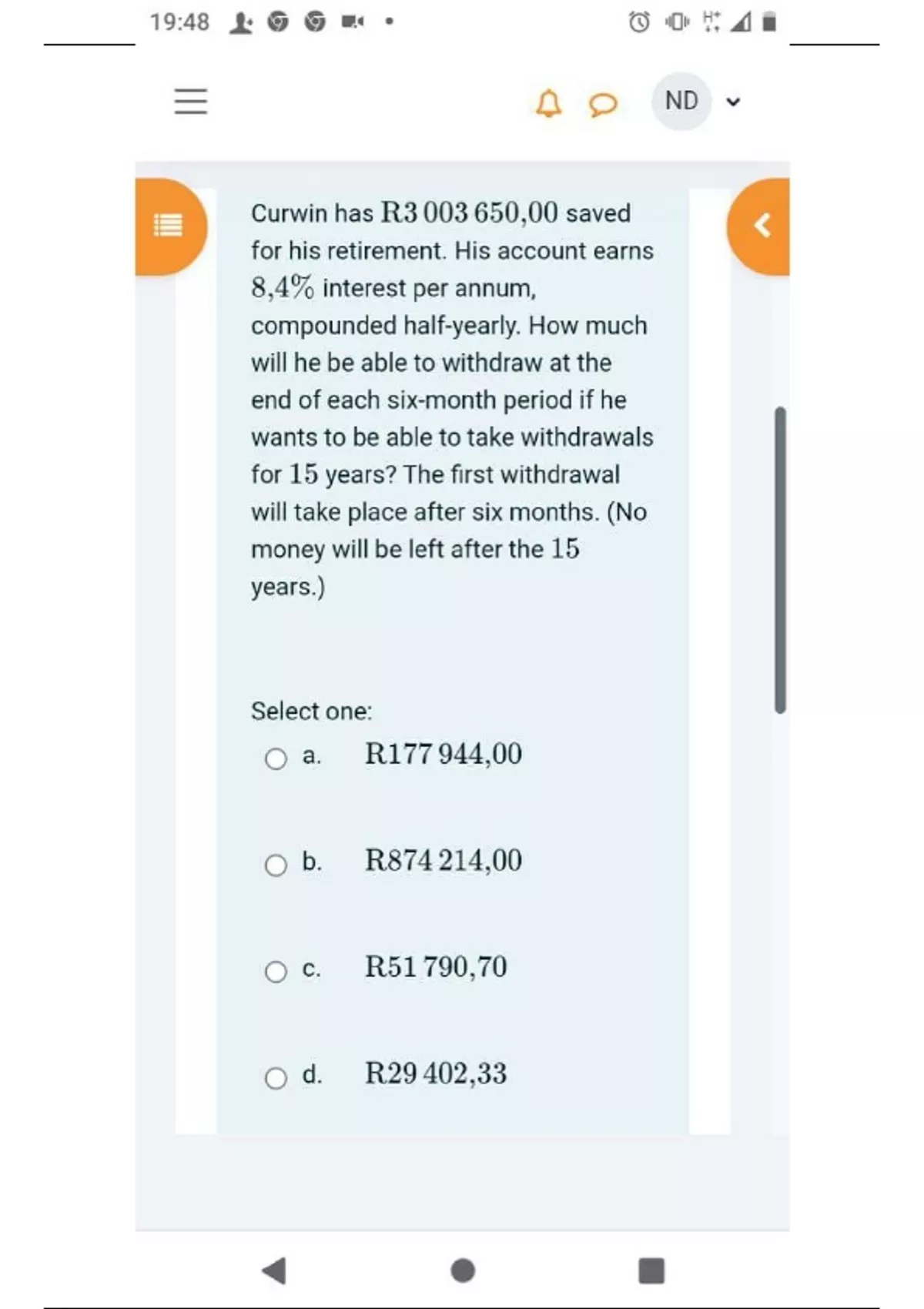Tap the alarm icon in status bar
The image size is (924, 1309).
tap(639, 22)
